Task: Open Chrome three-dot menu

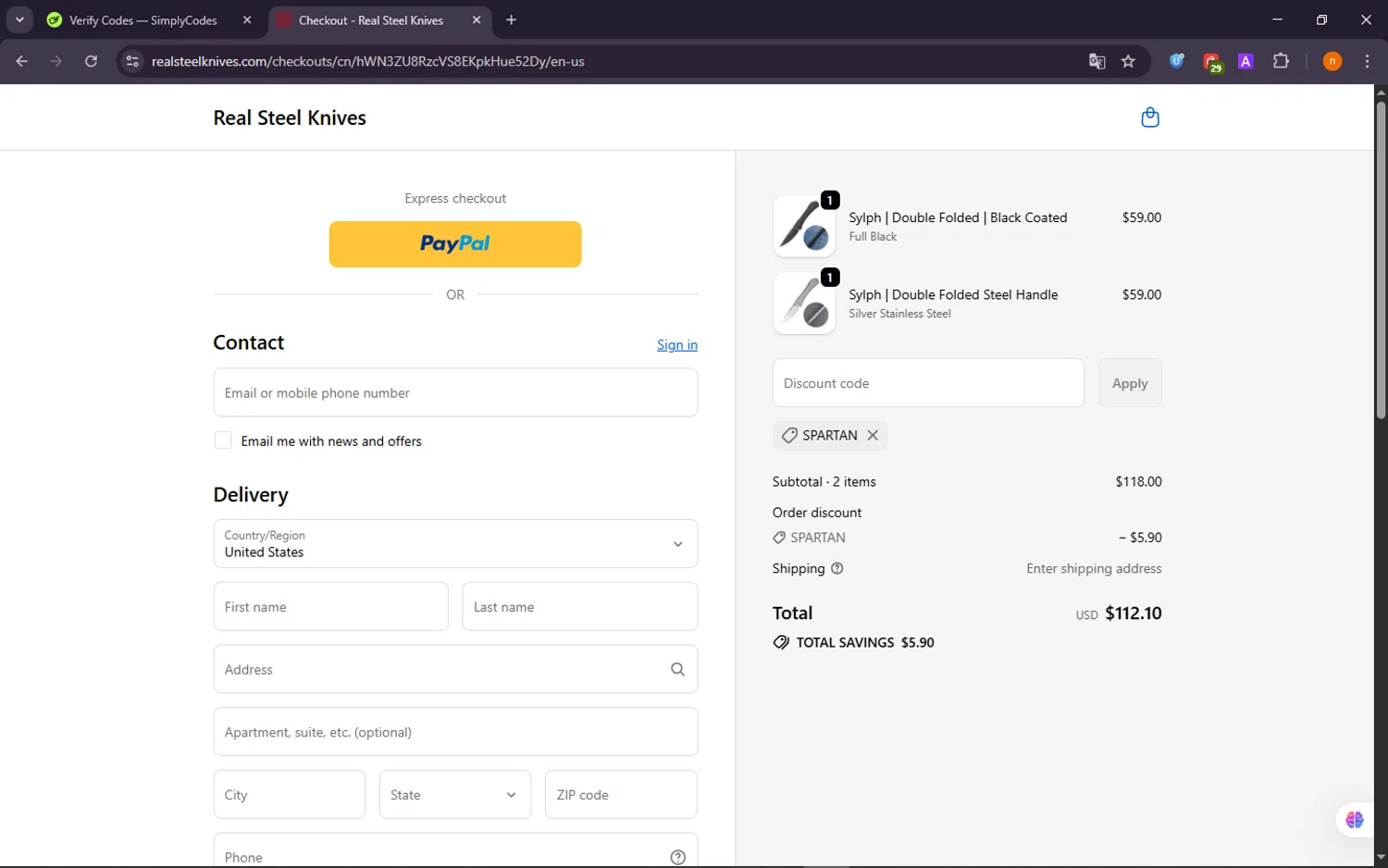Action: pyautogui.click(x=1367, y=61)
